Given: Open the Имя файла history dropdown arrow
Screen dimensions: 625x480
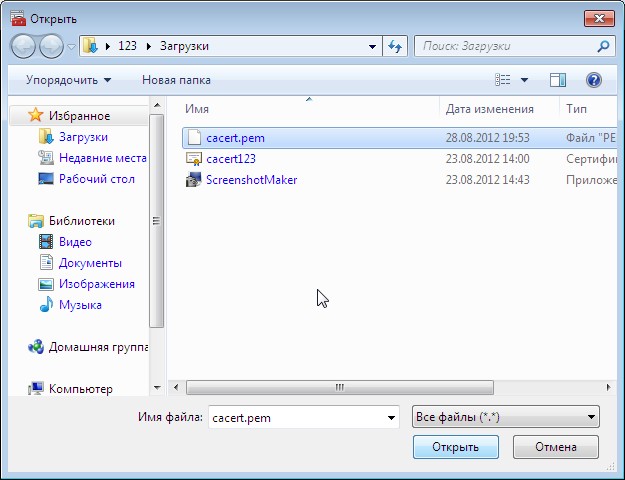Looking at the screenshot, I should click(x=391, y=418).
